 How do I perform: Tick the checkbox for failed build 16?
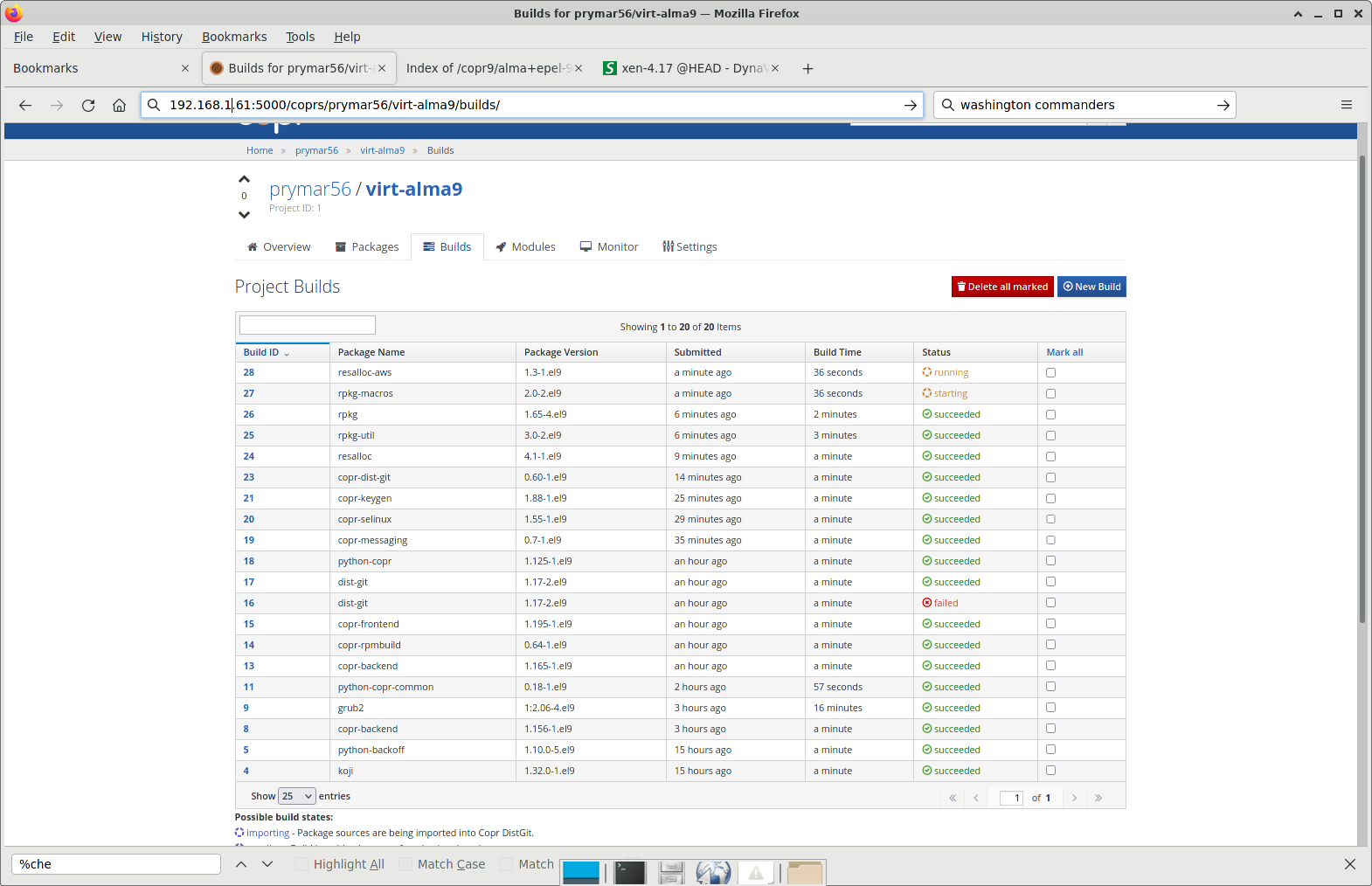(x=1050, y=603)
